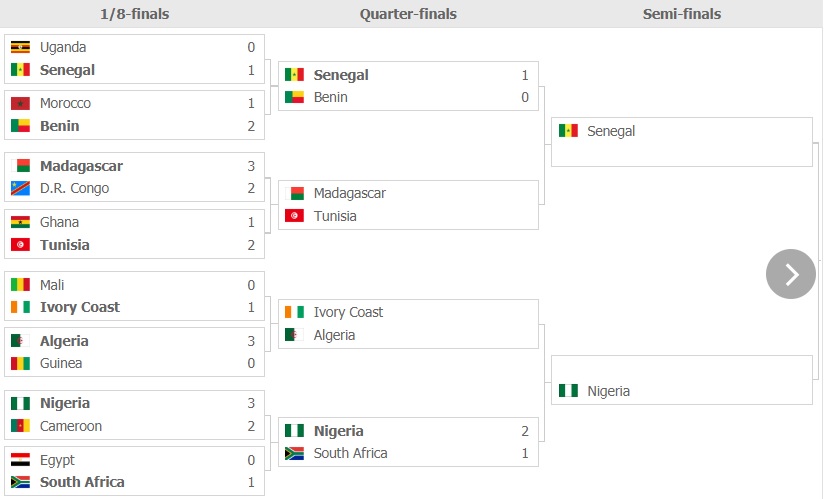Open Senegal vs Benin quarter-final match
The image size is (824, 499).
(408, 86)
